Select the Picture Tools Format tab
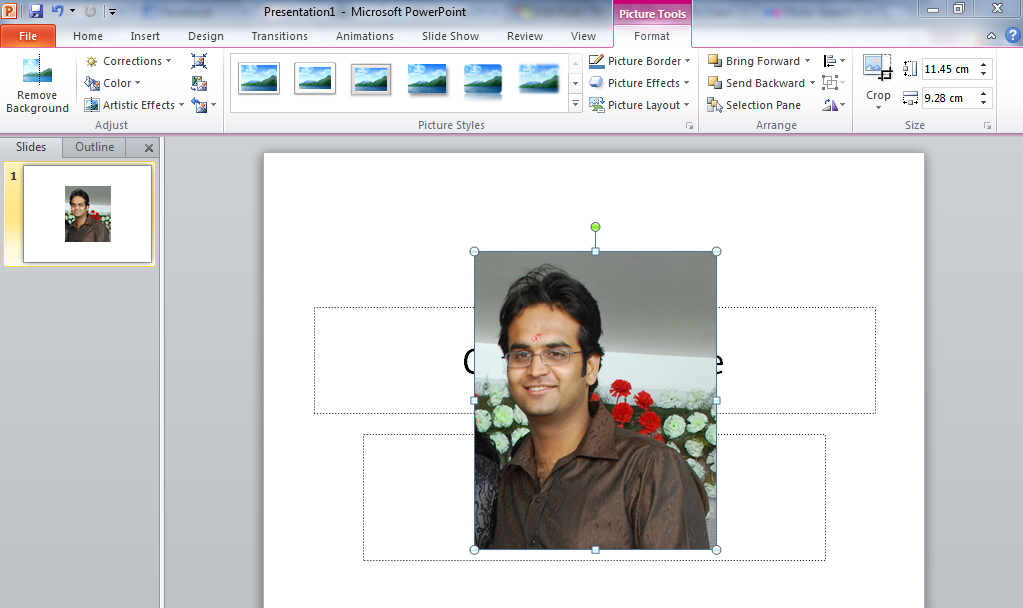This screenshot has width=1023, height=608. [x=652, y=37]
